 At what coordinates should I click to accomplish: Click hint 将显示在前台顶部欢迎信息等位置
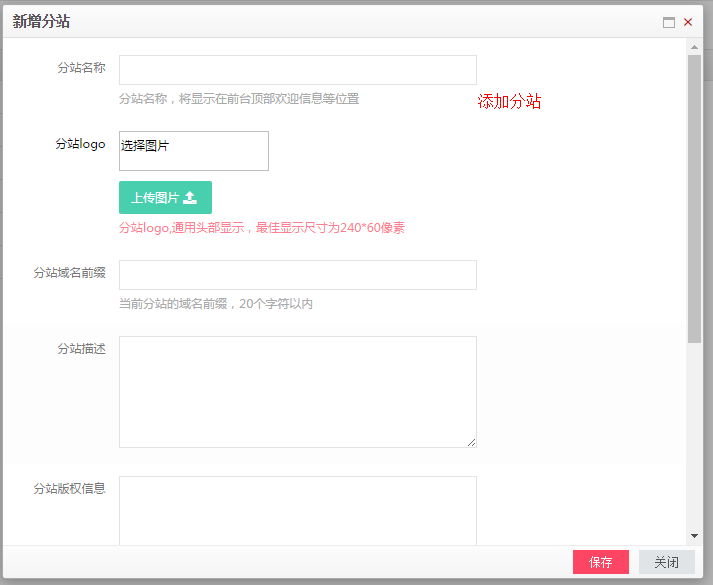[x=269, y=99]
